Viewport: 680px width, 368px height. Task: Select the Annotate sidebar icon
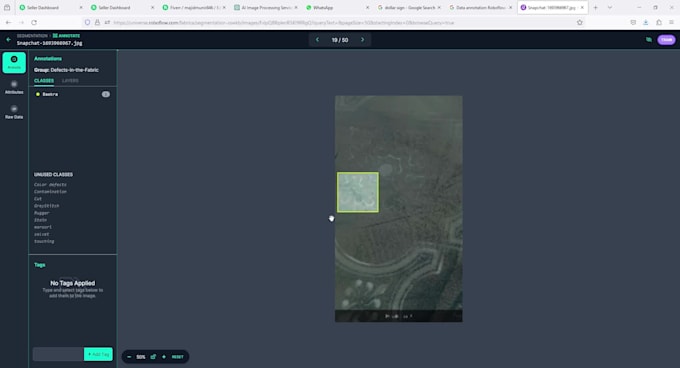coord(14,62)
